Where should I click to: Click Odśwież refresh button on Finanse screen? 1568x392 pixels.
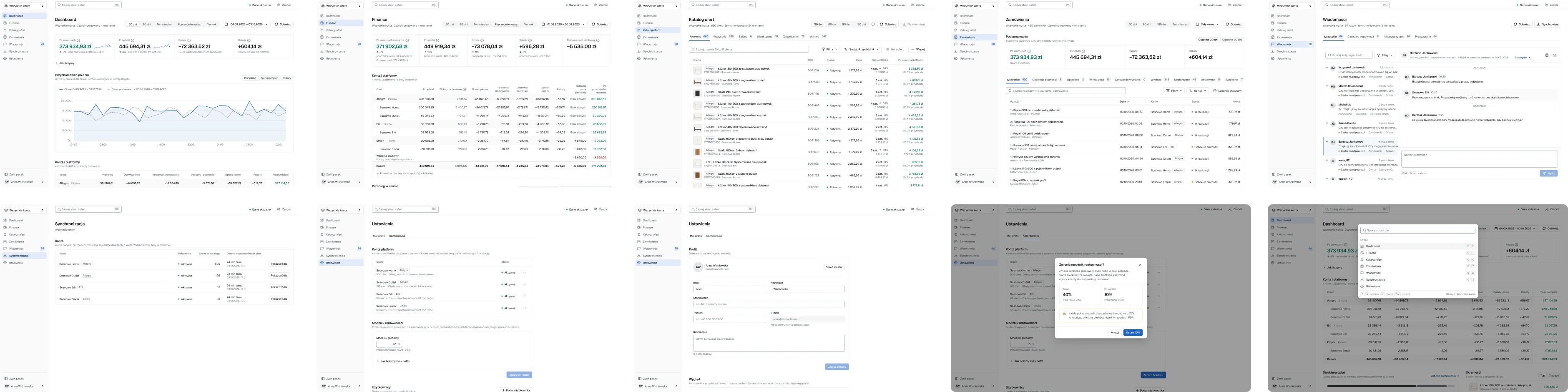[x=600, y=24]
